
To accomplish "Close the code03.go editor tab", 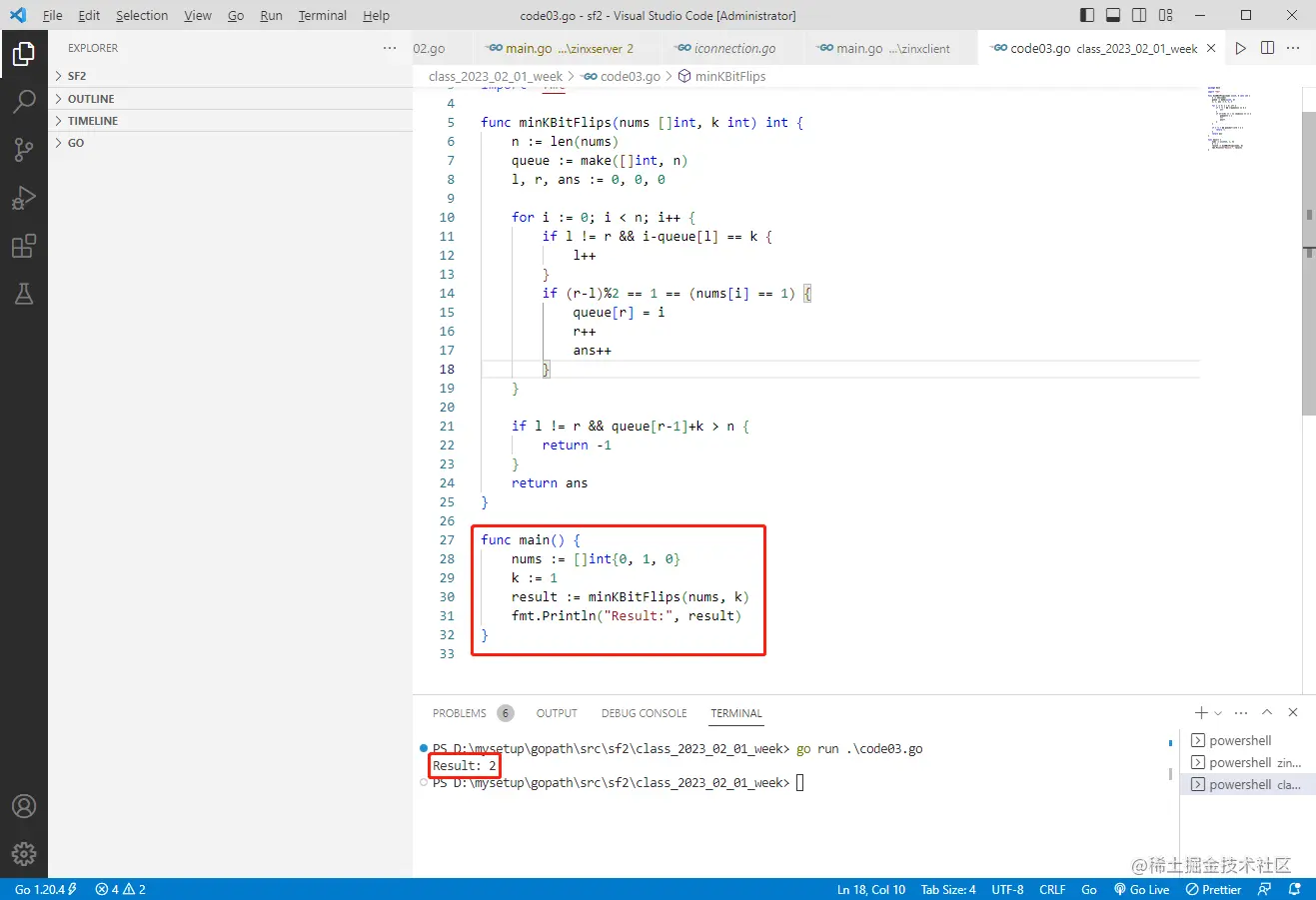I will (x=1211, y=48).
